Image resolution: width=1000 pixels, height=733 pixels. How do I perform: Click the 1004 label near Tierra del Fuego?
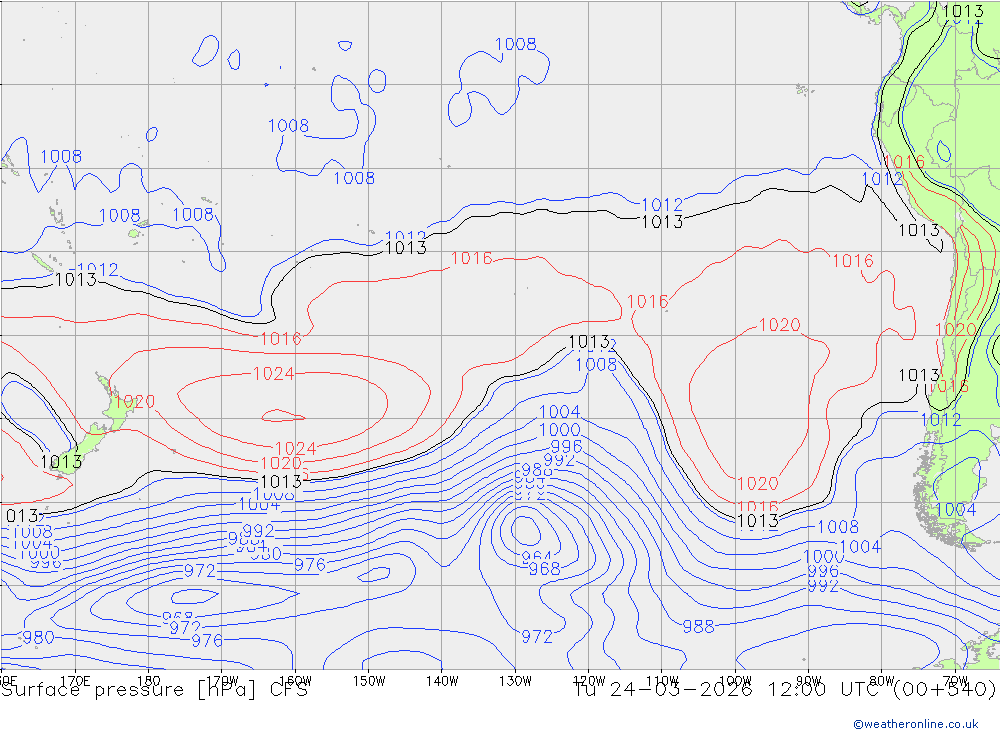coord(955,510)
